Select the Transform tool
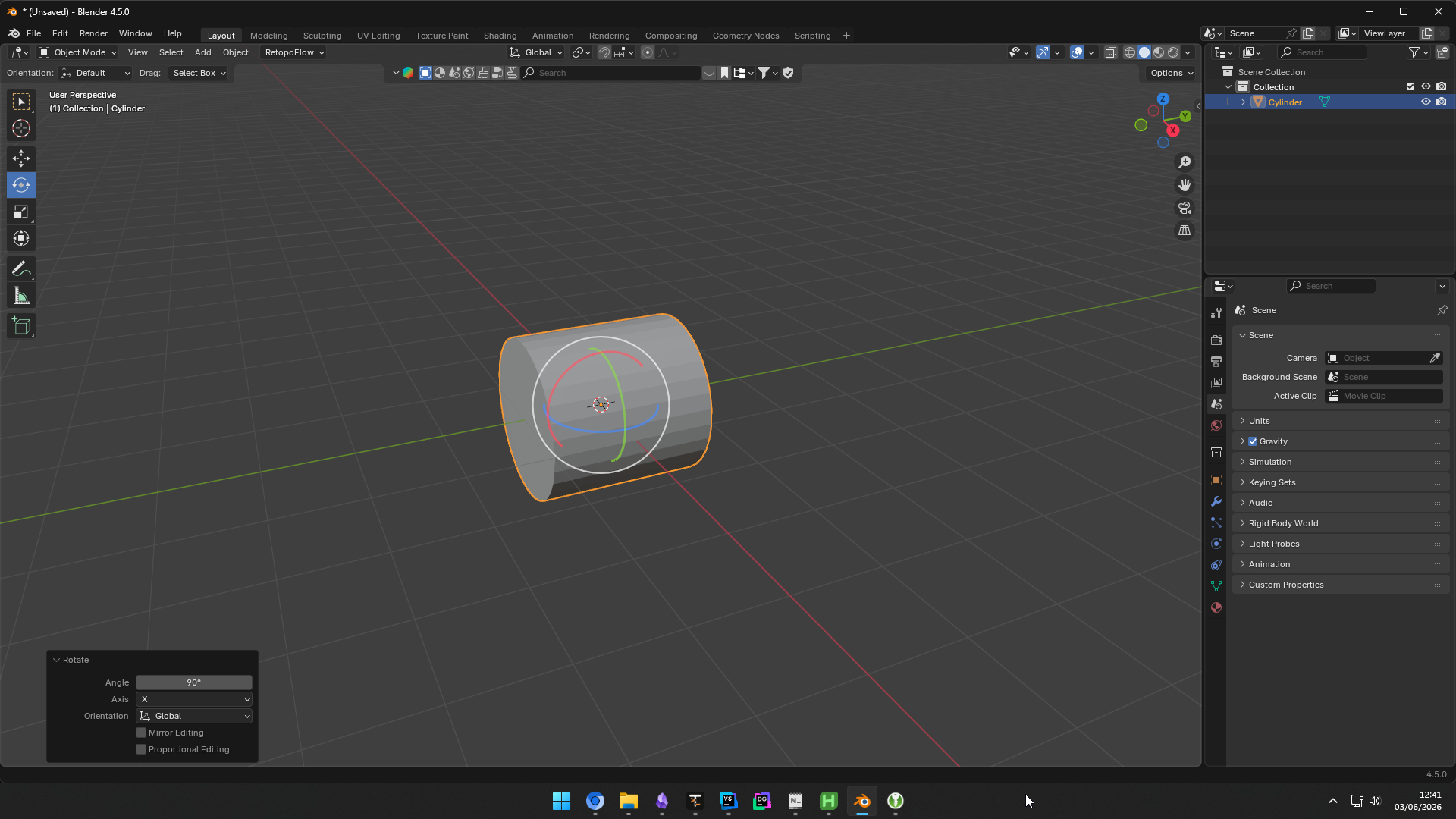The width and height of the screenshot is (1456, 819). tap(21, 239)
